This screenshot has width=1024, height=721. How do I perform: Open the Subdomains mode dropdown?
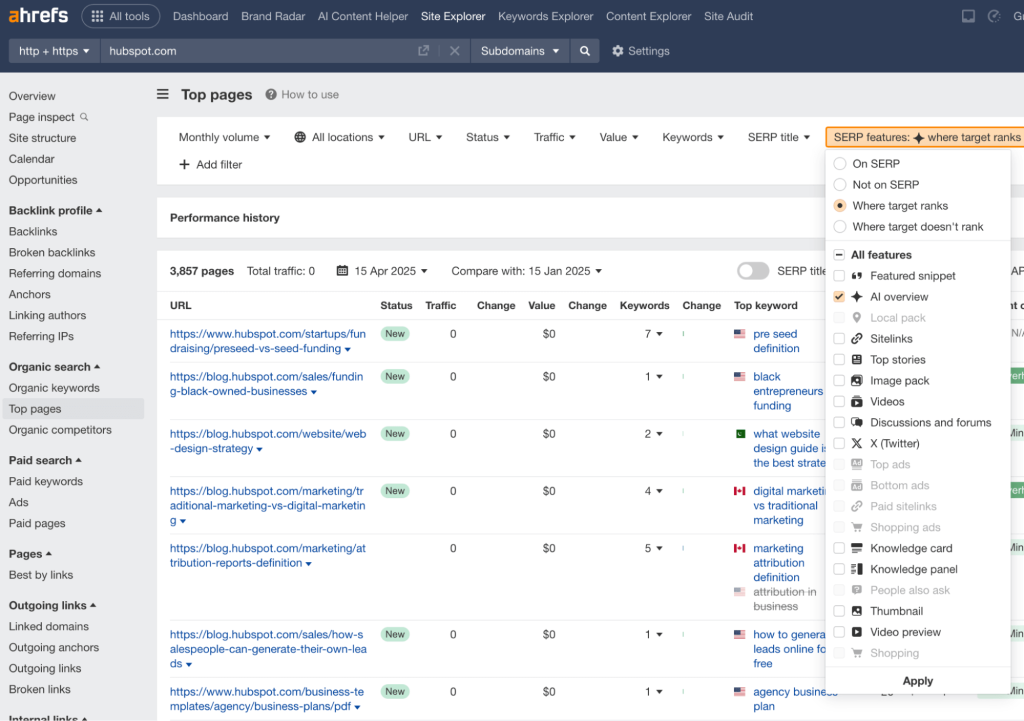tap(520, 51)
